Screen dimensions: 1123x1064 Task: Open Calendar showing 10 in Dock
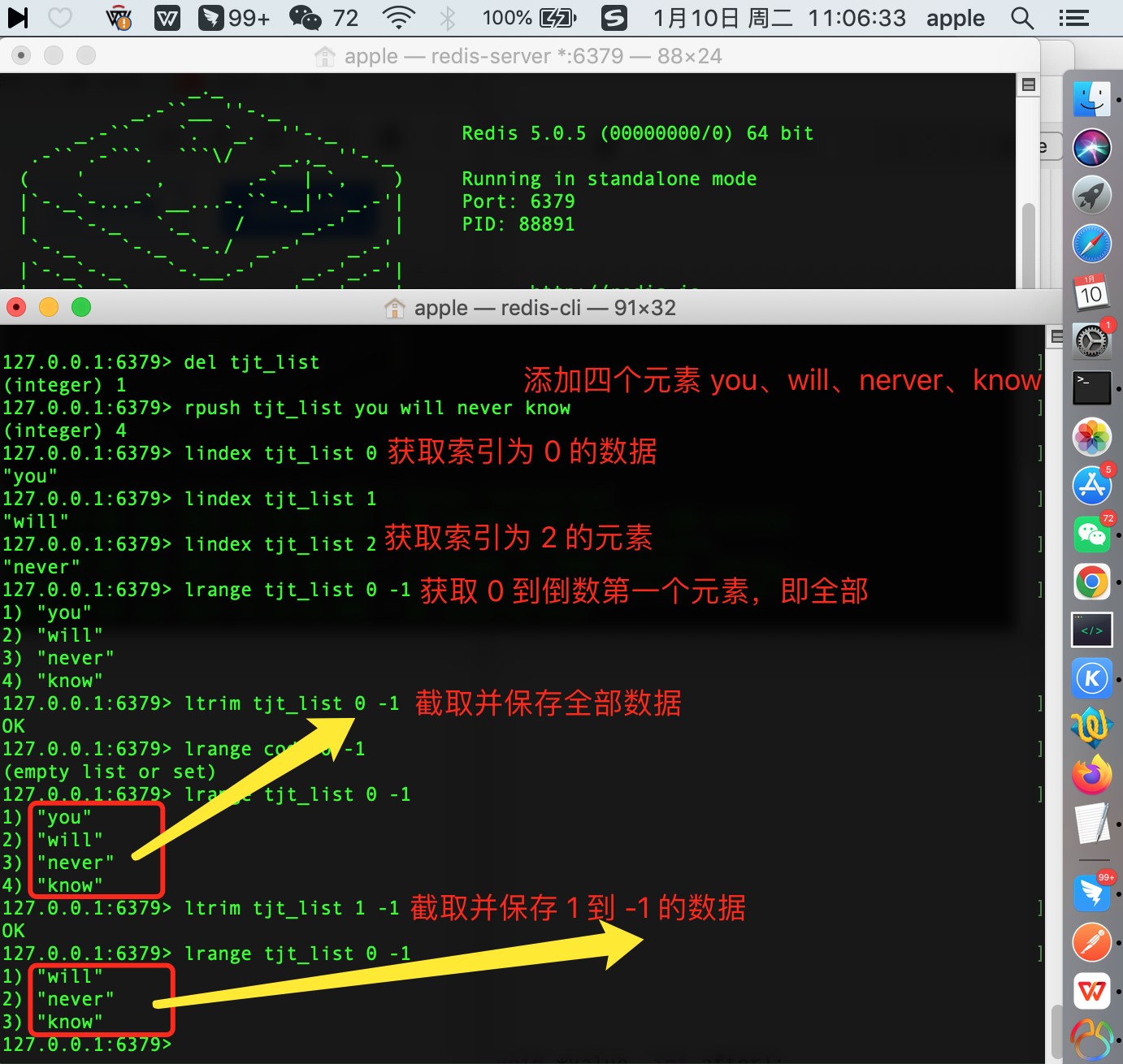point(1092,292)
